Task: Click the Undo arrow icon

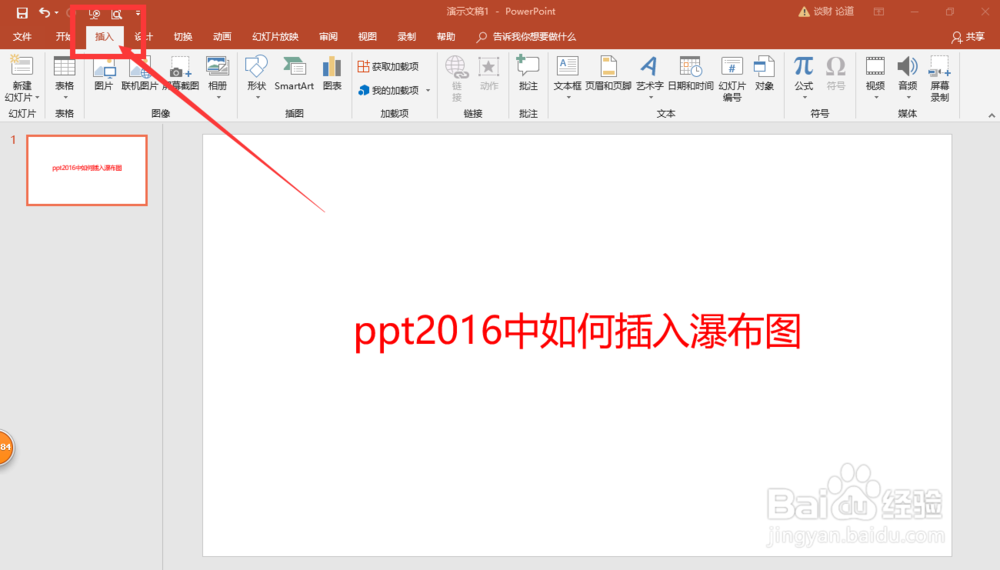Action: (44, 12)
